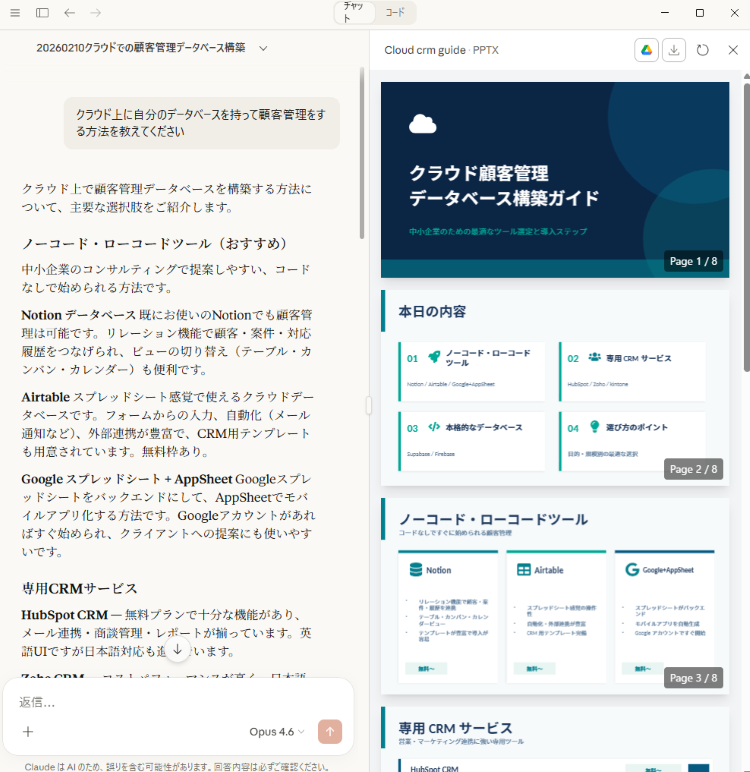Open the hamburger menu
Image resolution: width=750 pixels, height=772 pixels.
tap(15, 13)
